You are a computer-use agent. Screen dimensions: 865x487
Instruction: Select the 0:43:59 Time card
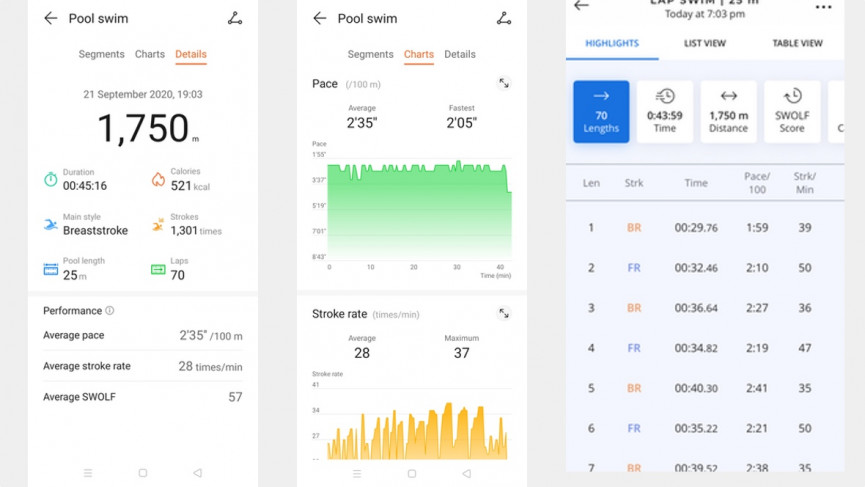(665, 111)
